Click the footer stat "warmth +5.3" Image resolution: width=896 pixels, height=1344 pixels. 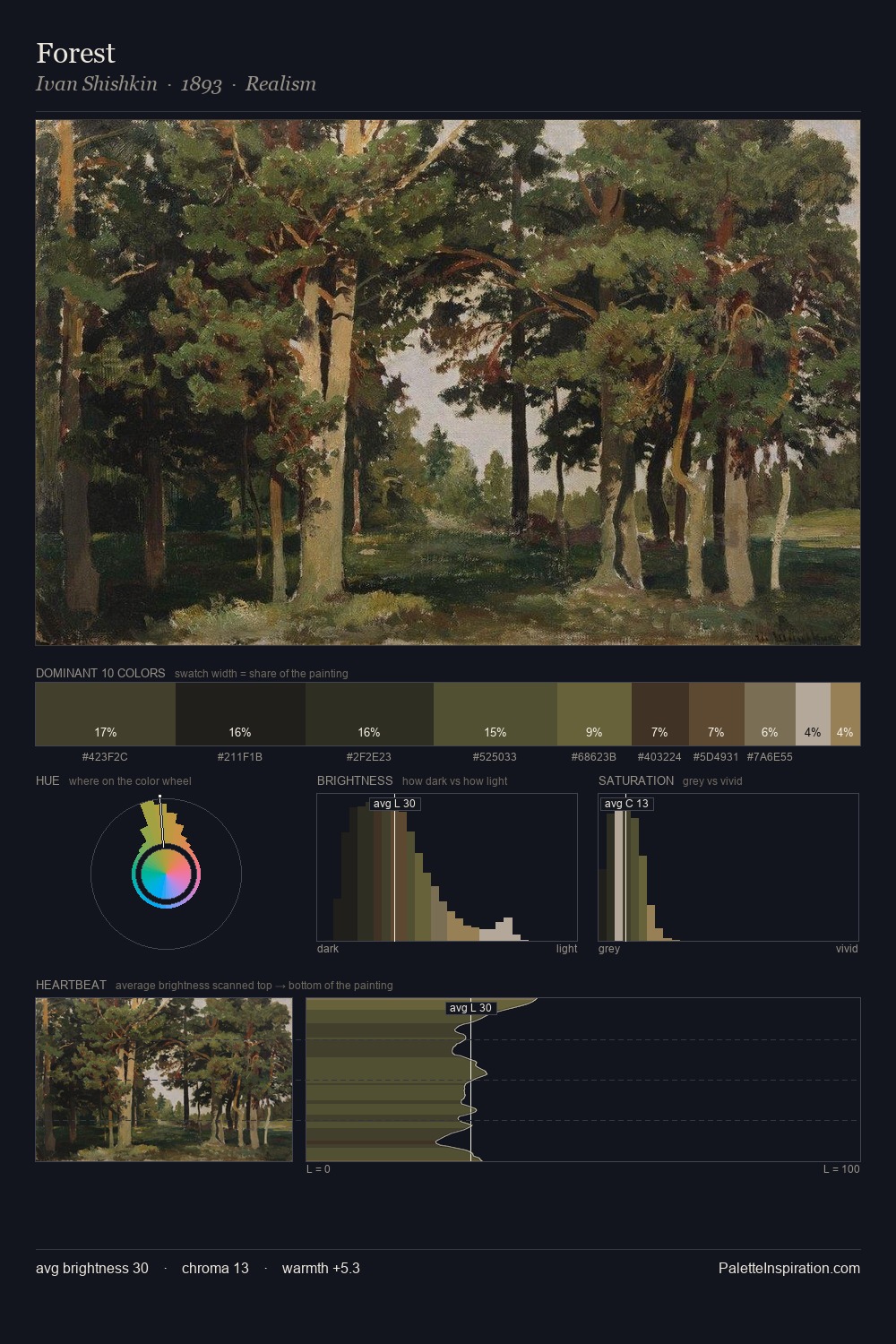pos(321,1268)
